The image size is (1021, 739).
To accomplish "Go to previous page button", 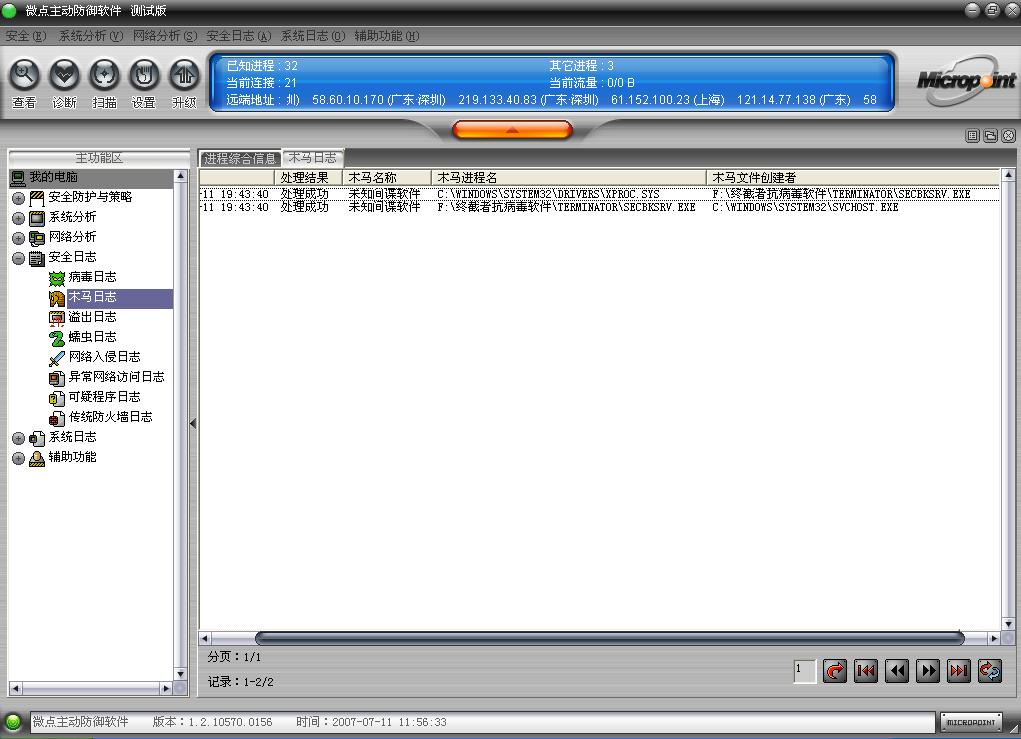I will (x=897, y=671).
